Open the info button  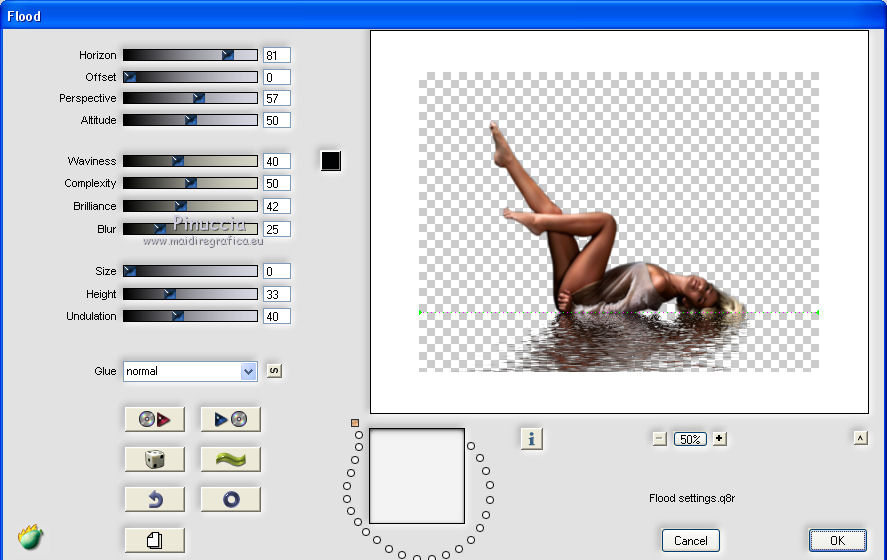pos(531,438)
